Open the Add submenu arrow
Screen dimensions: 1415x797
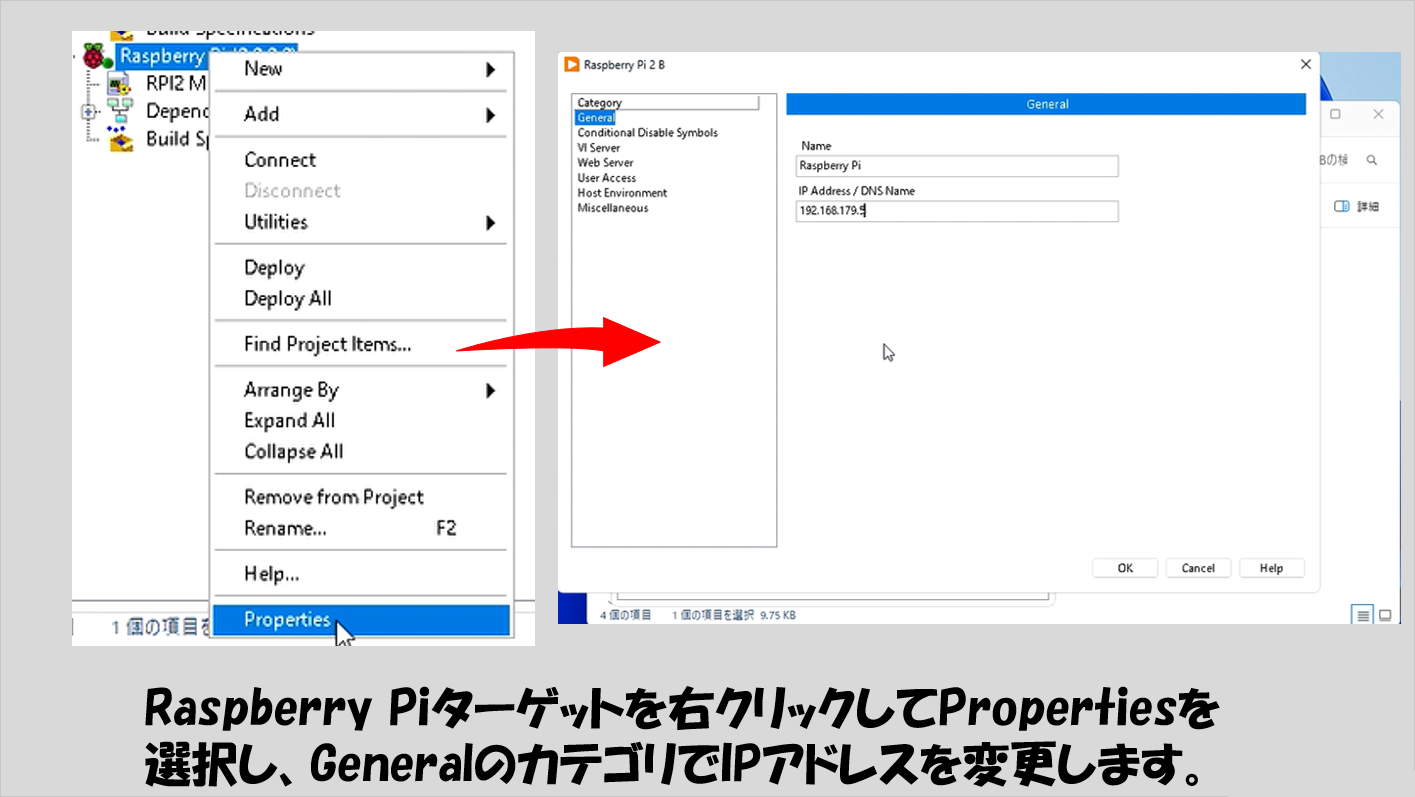(x=491, y=115)
